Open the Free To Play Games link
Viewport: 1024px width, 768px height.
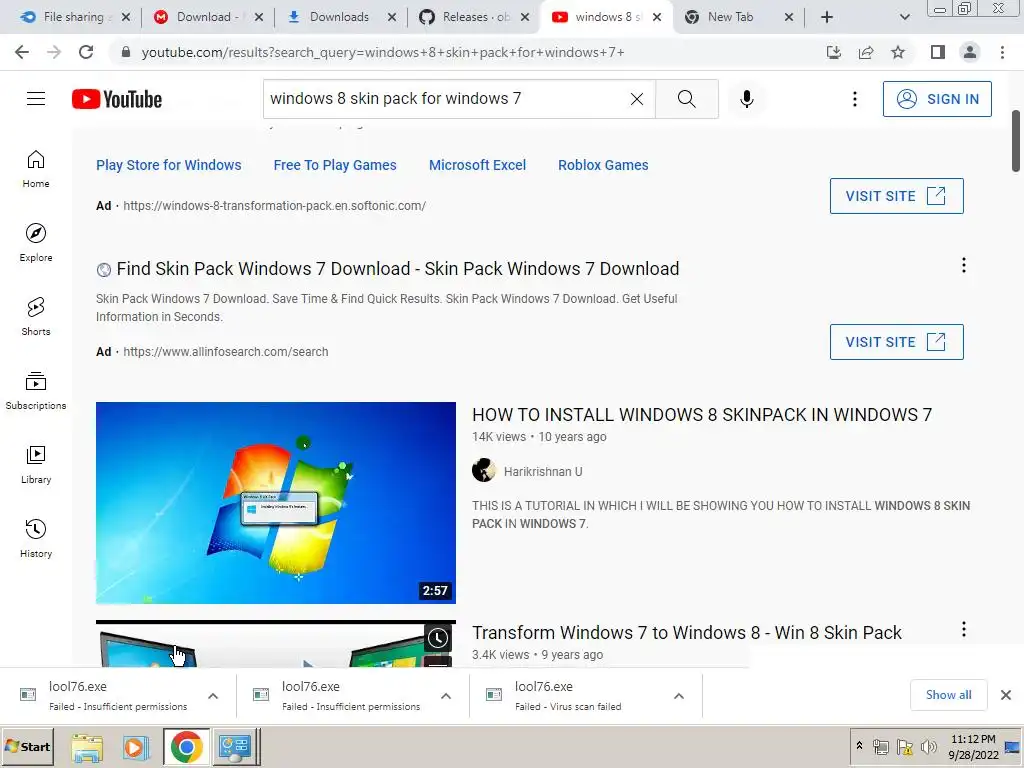(335, 165)
